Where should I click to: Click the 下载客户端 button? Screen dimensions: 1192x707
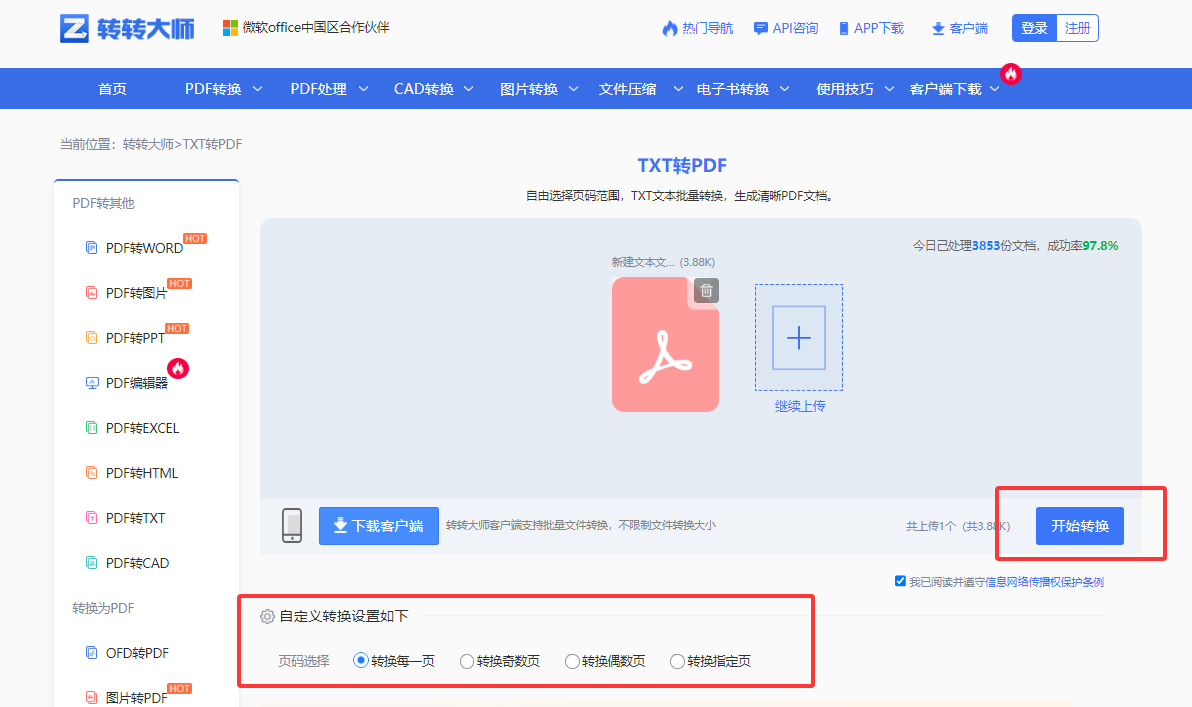379,526
